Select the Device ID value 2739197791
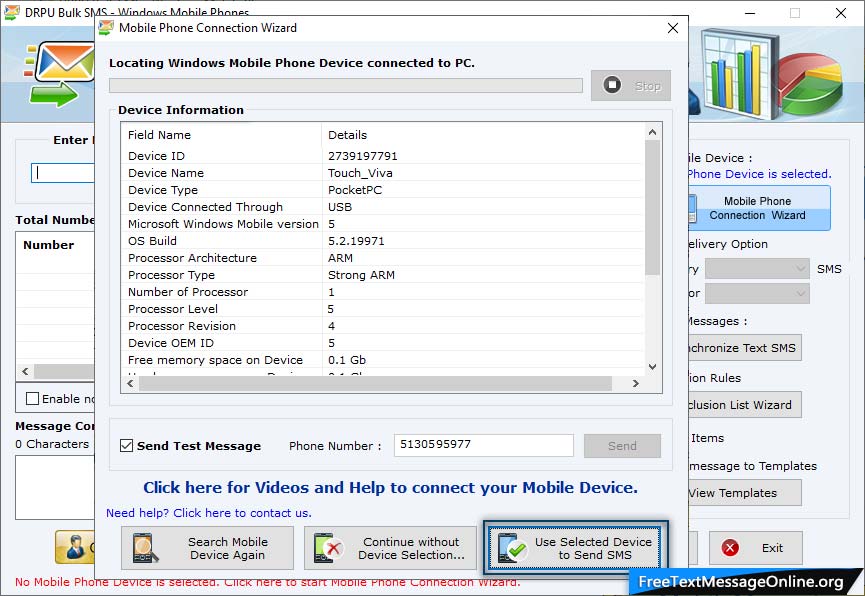This screenshot has width=865, height=596. (362, 156)
